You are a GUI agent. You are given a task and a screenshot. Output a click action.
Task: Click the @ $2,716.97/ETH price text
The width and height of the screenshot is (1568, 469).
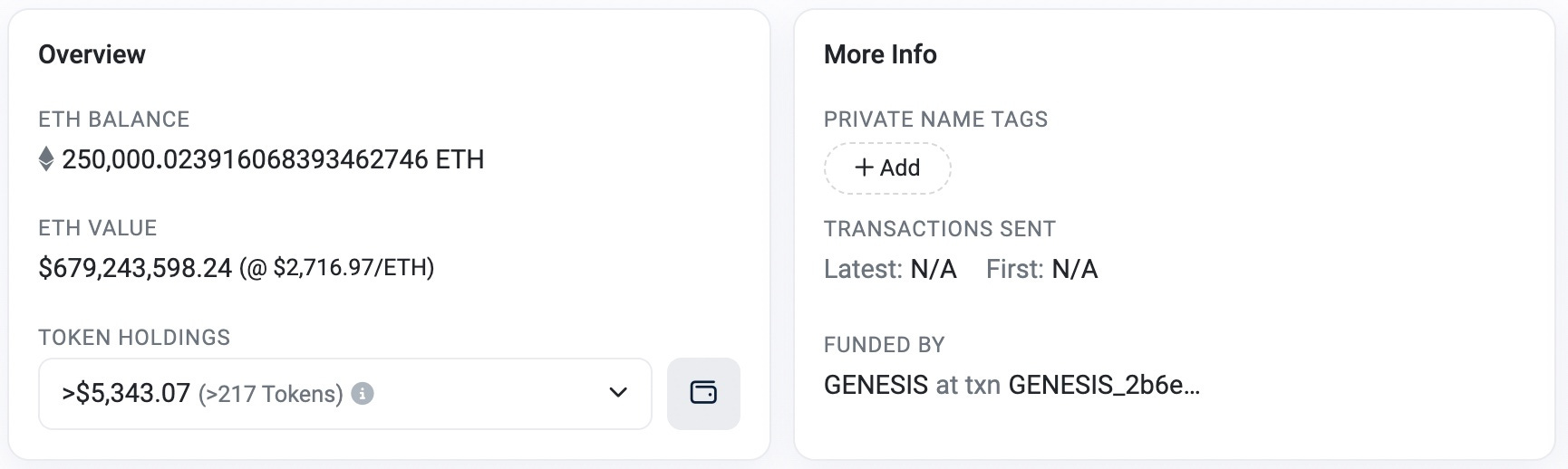(337, 268)
